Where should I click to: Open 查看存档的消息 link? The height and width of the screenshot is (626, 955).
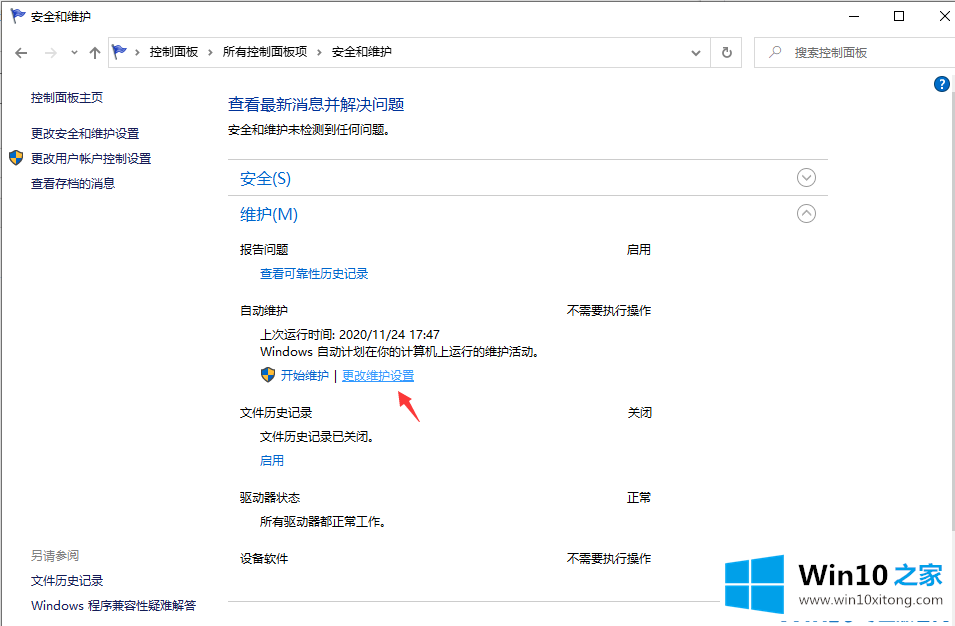point(73,183)
